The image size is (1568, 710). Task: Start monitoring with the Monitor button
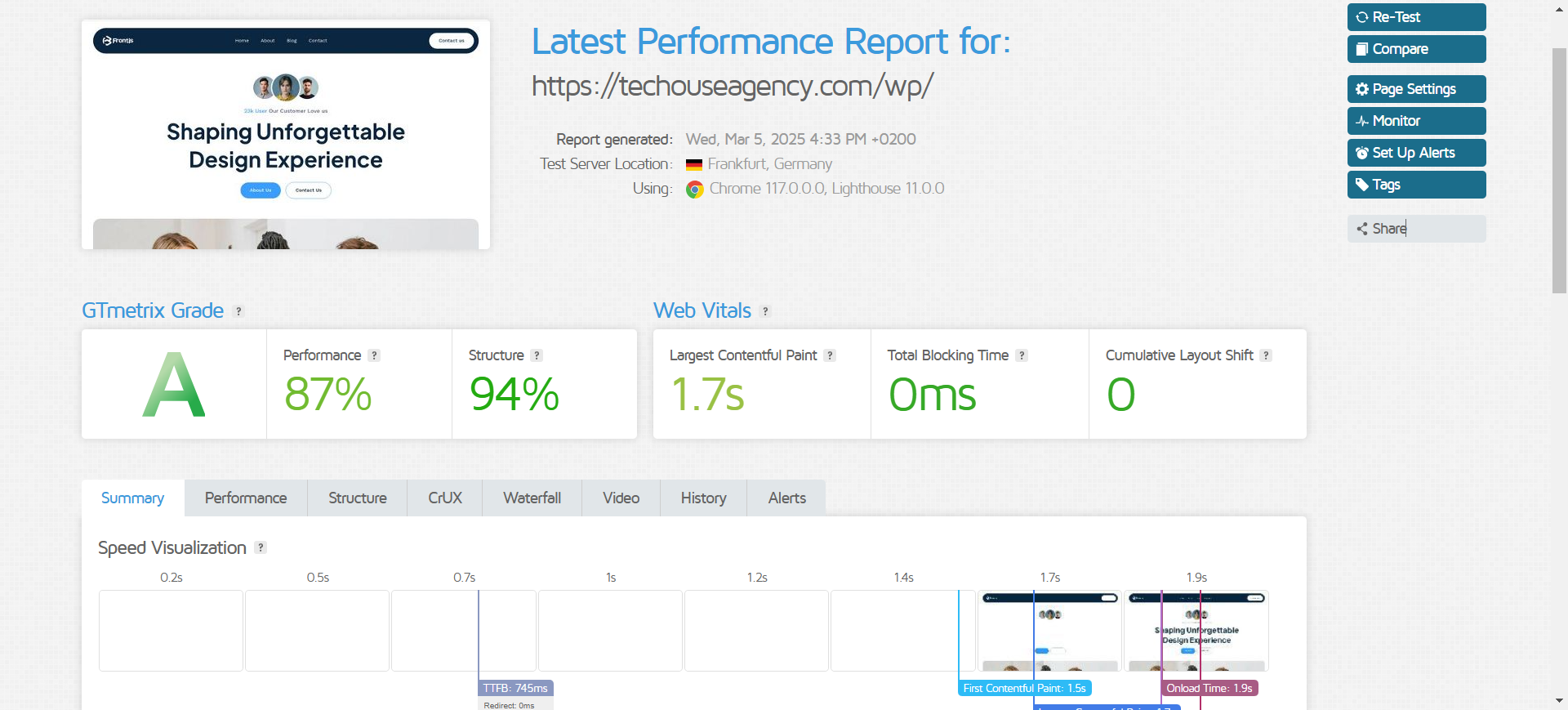coord(1416,121)
